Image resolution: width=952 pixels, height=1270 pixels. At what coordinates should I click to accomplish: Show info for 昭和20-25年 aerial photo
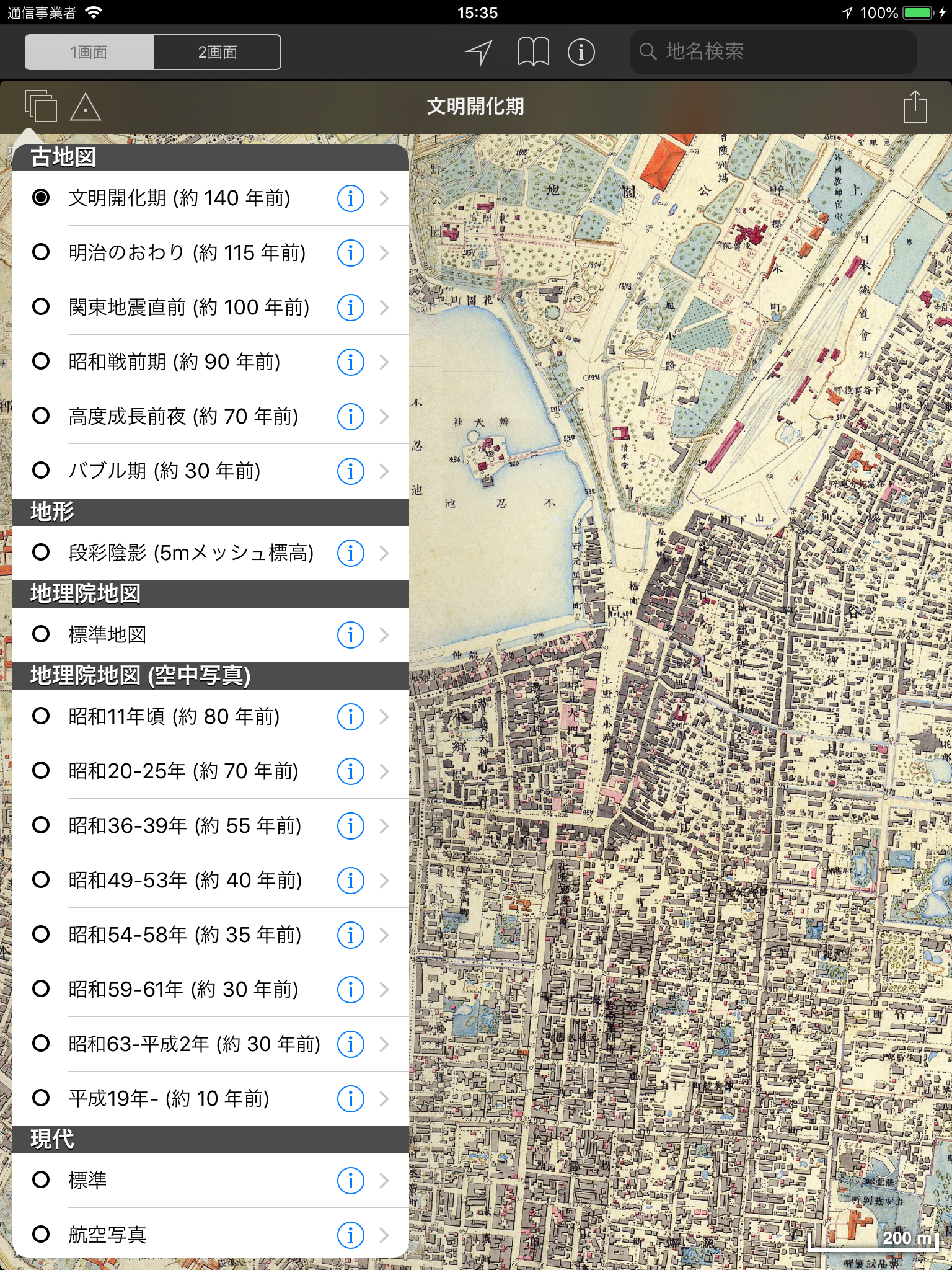tap(351, 771)
